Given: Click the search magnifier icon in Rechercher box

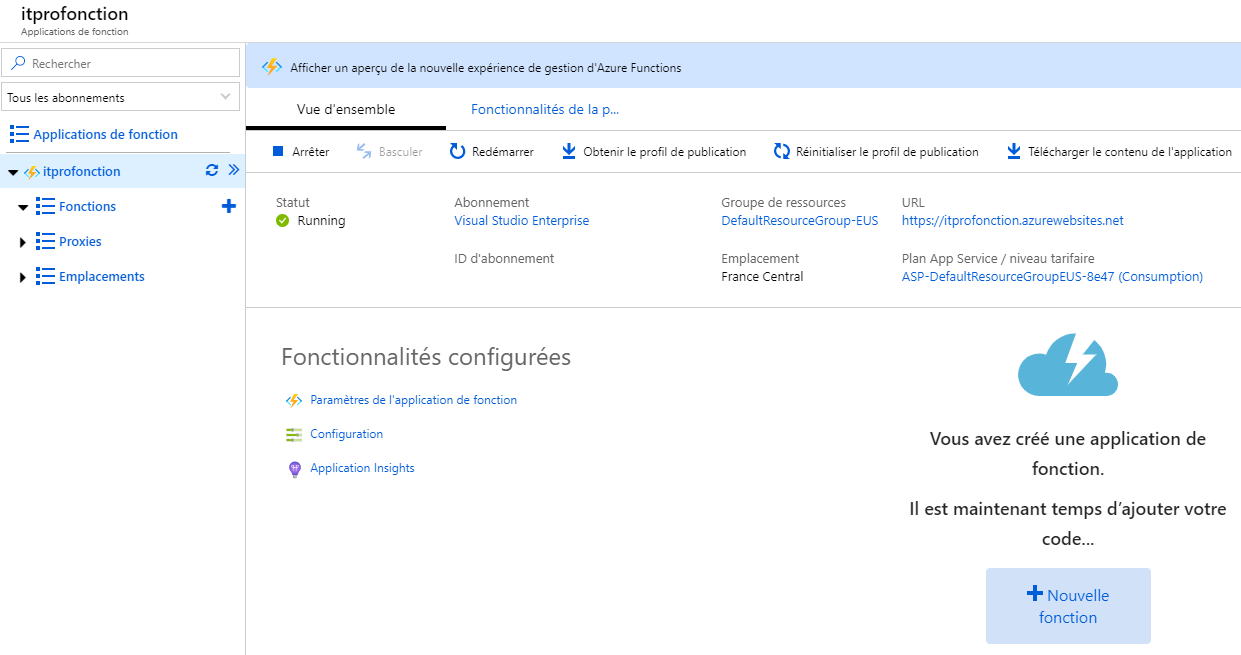Looking at the screenshot, I should click(18, 63).
